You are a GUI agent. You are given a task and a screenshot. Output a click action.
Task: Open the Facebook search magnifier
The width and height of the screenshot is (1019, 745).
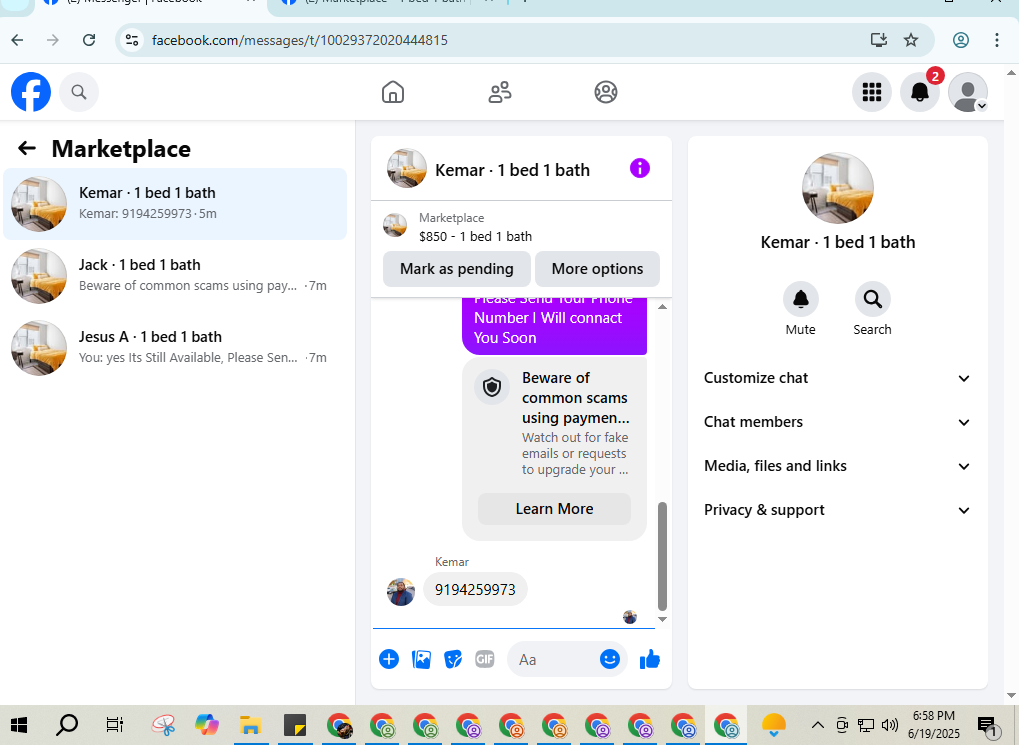click(79, 92)
